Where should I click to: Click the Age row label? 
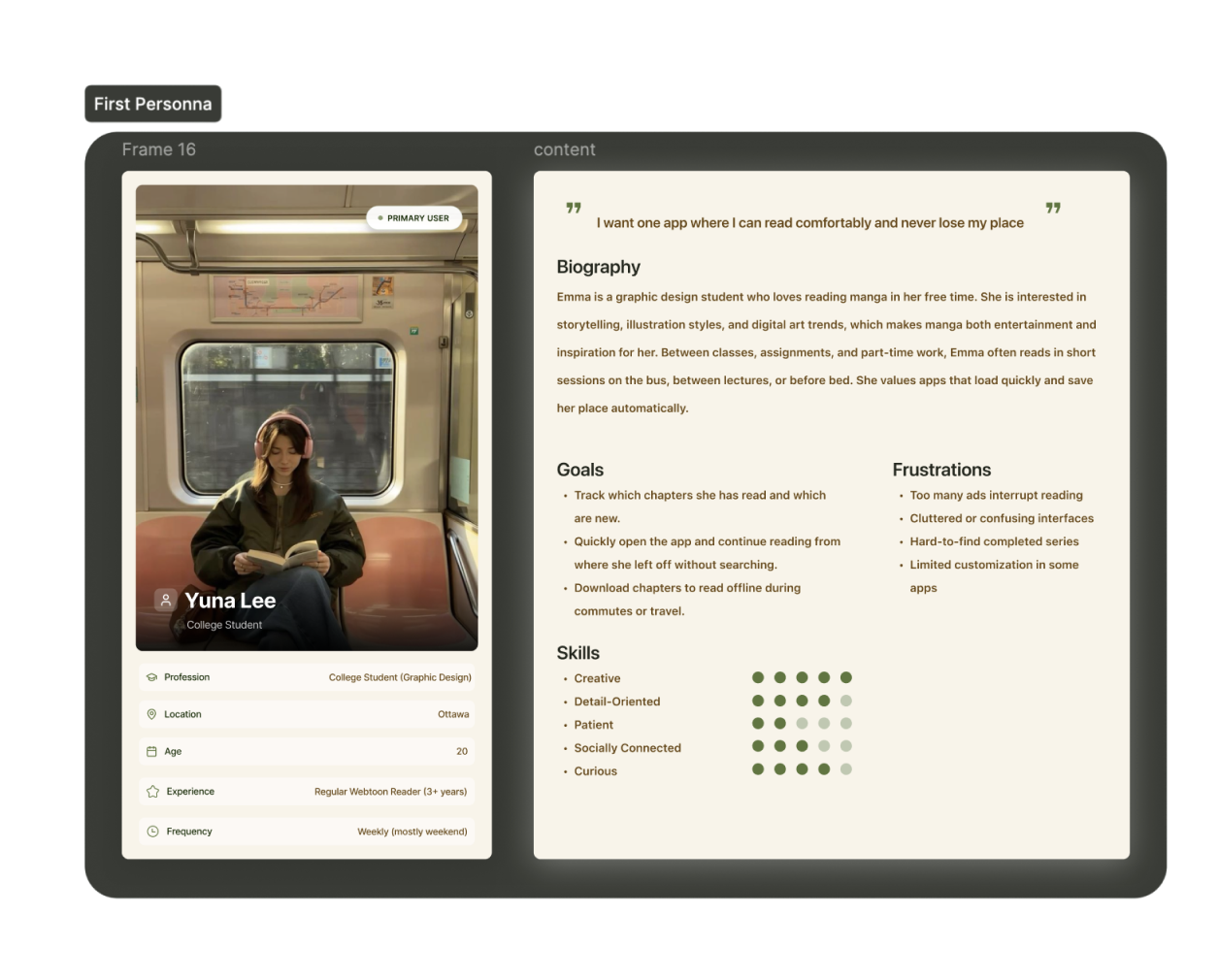173,751
